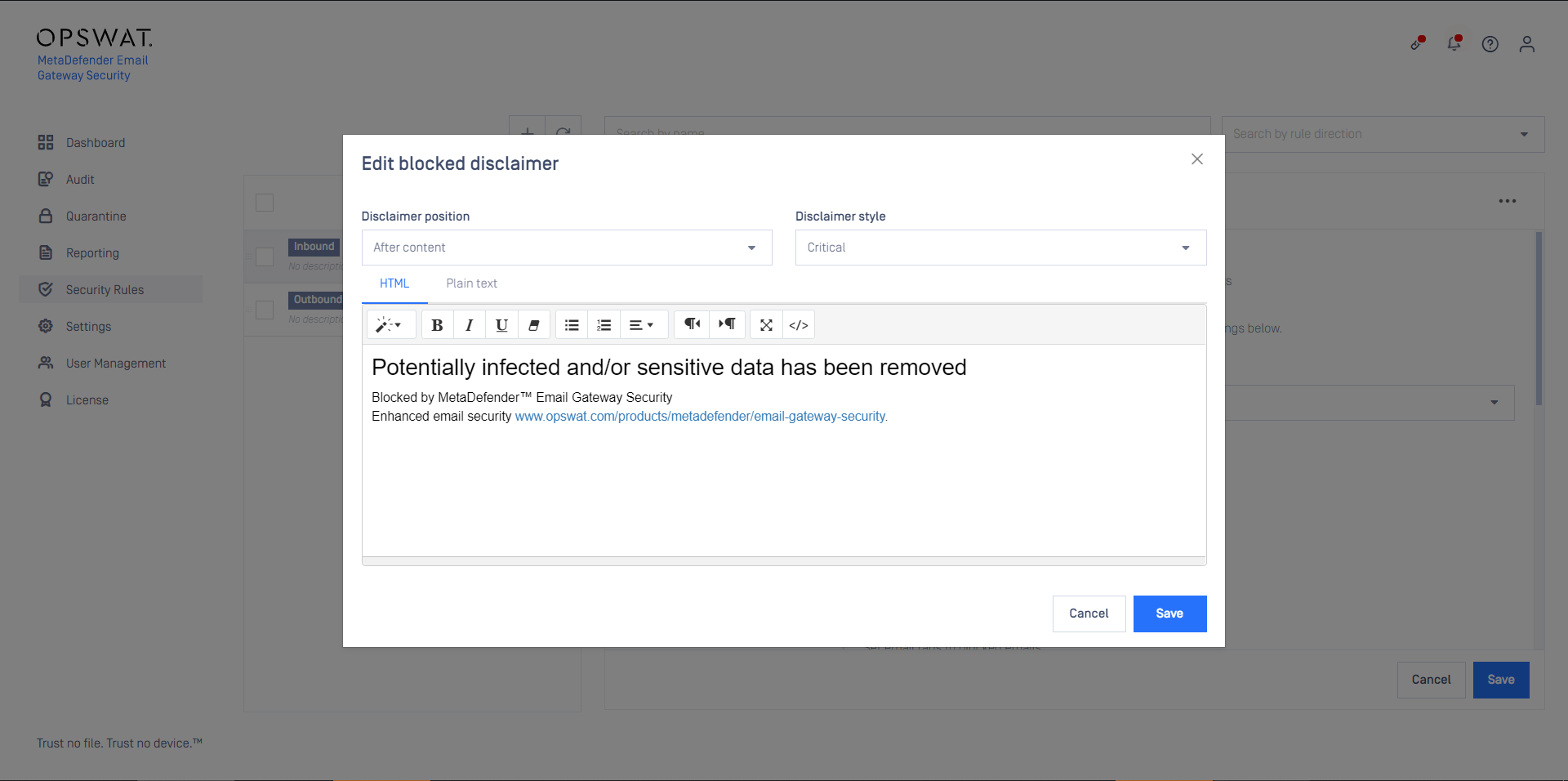The width and height of the screenshot is (1568, 781).
Task: Click the opswat.com product link
Action: [701, 417]
